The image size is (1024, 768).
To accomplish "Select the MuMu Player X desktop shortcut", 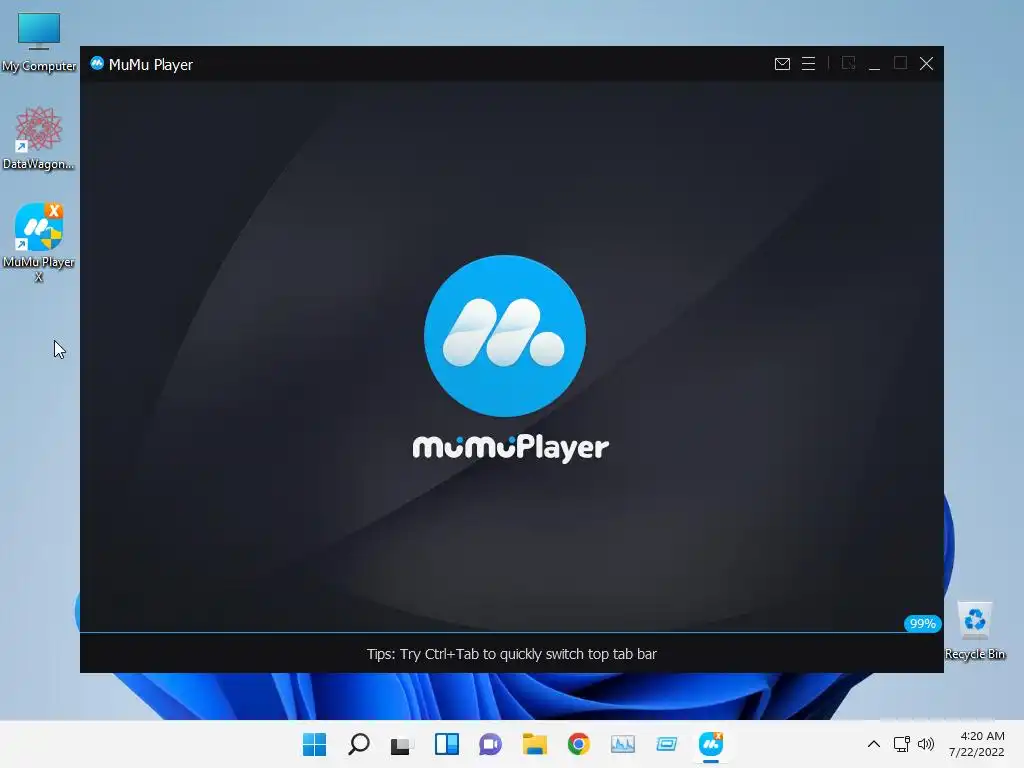I will pyautogui.click(x=39, y=242).
